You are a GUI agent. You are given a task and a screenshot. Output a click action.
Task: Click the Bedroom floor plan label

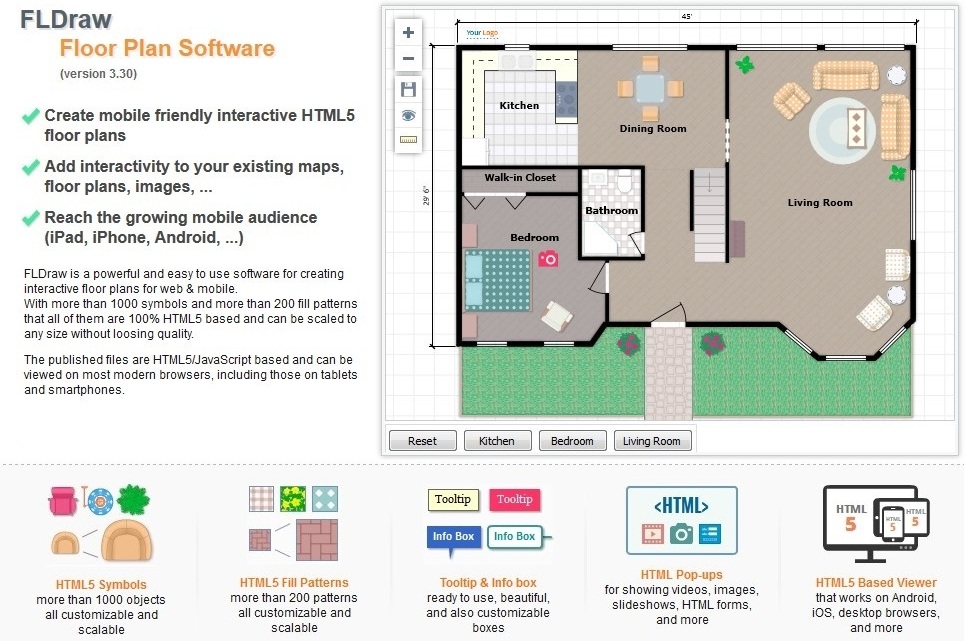click(x=534, y=237)
